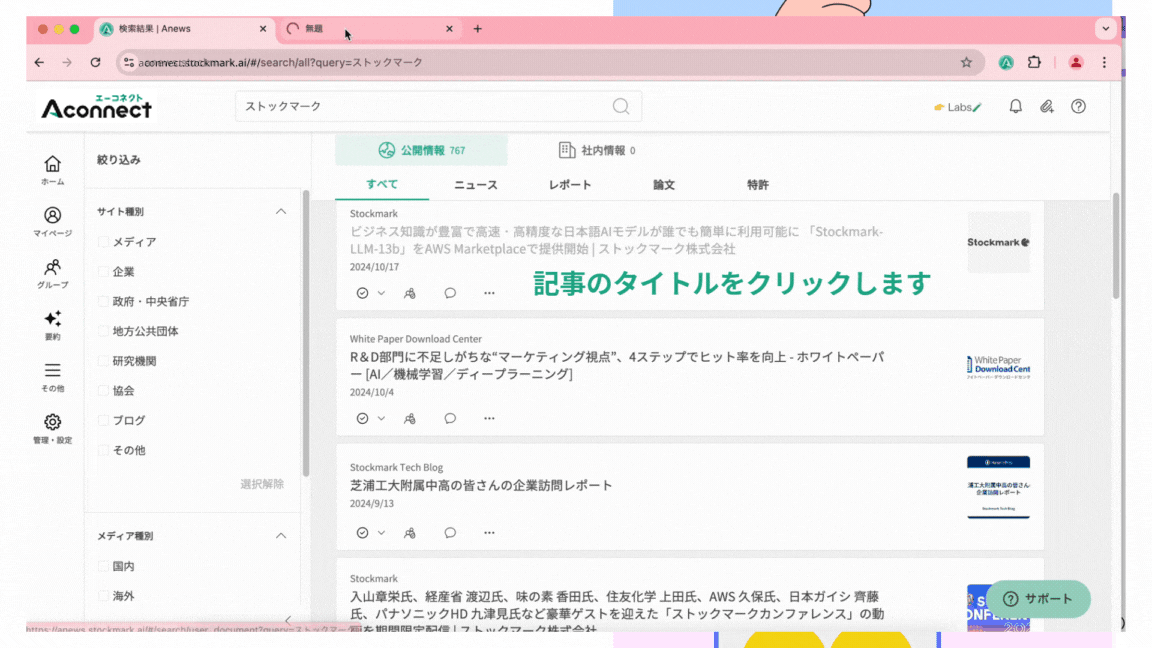The width and height of the screenshot is (1152, 648).
Task: Open read-status dropdown for 芝浦工大附属中高 article
Action: 381,533
